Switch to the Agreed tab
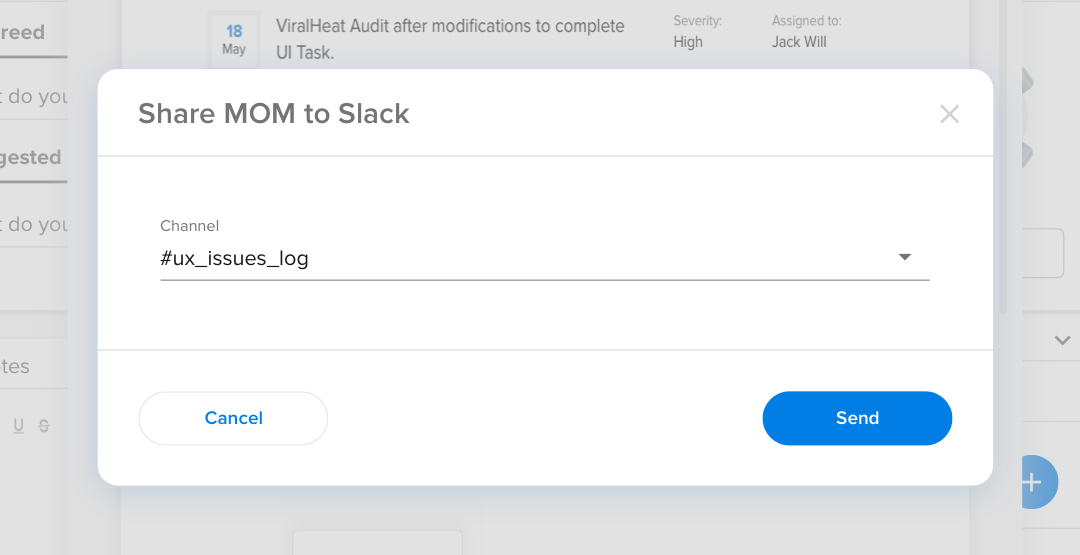Image resolution: width=1080 pixels, height=555 pixels. 24,33
